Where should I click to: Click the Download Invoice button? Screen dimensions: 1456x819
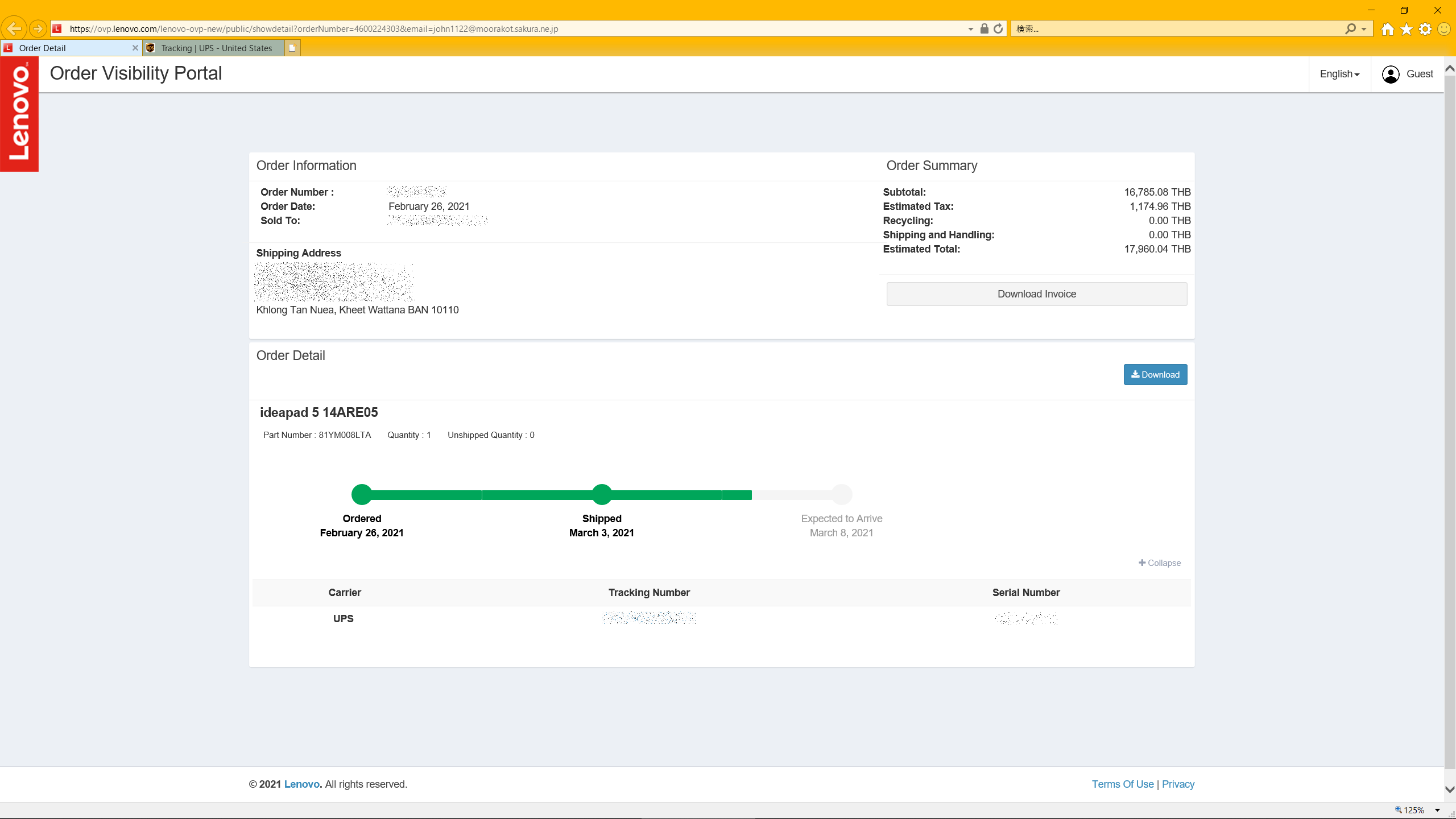coord(1036,294)
